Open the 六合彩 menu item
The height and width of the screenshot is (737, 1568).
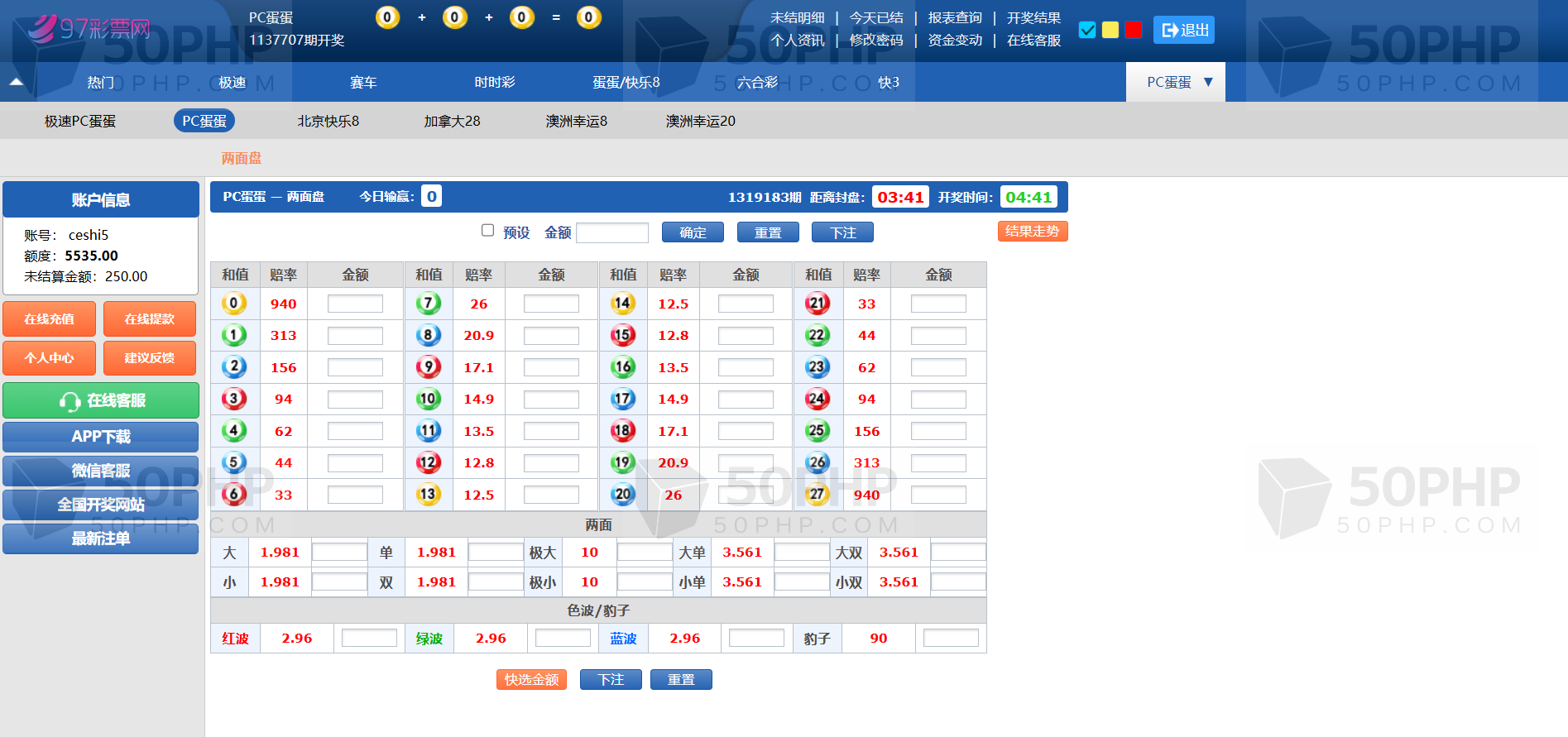757,82
